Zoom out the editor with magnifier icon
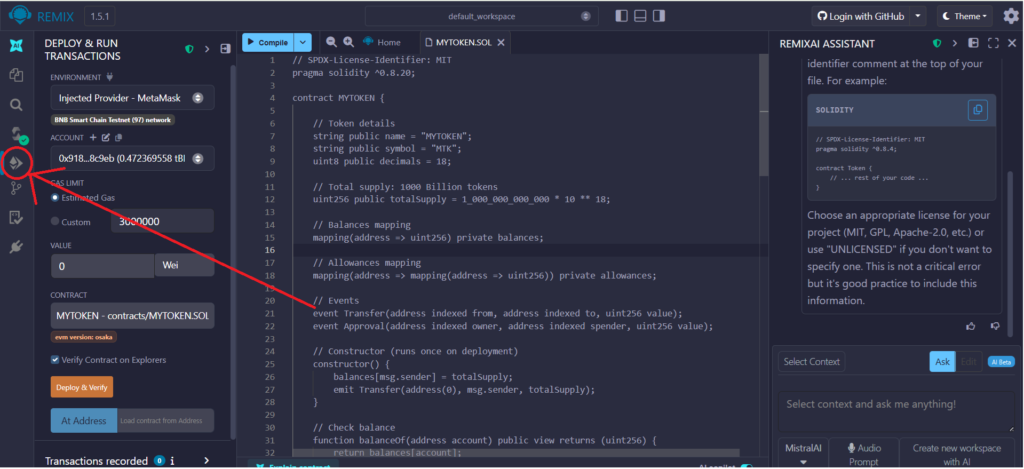Viewport: 1024px width, 469px height. point(329,42)
